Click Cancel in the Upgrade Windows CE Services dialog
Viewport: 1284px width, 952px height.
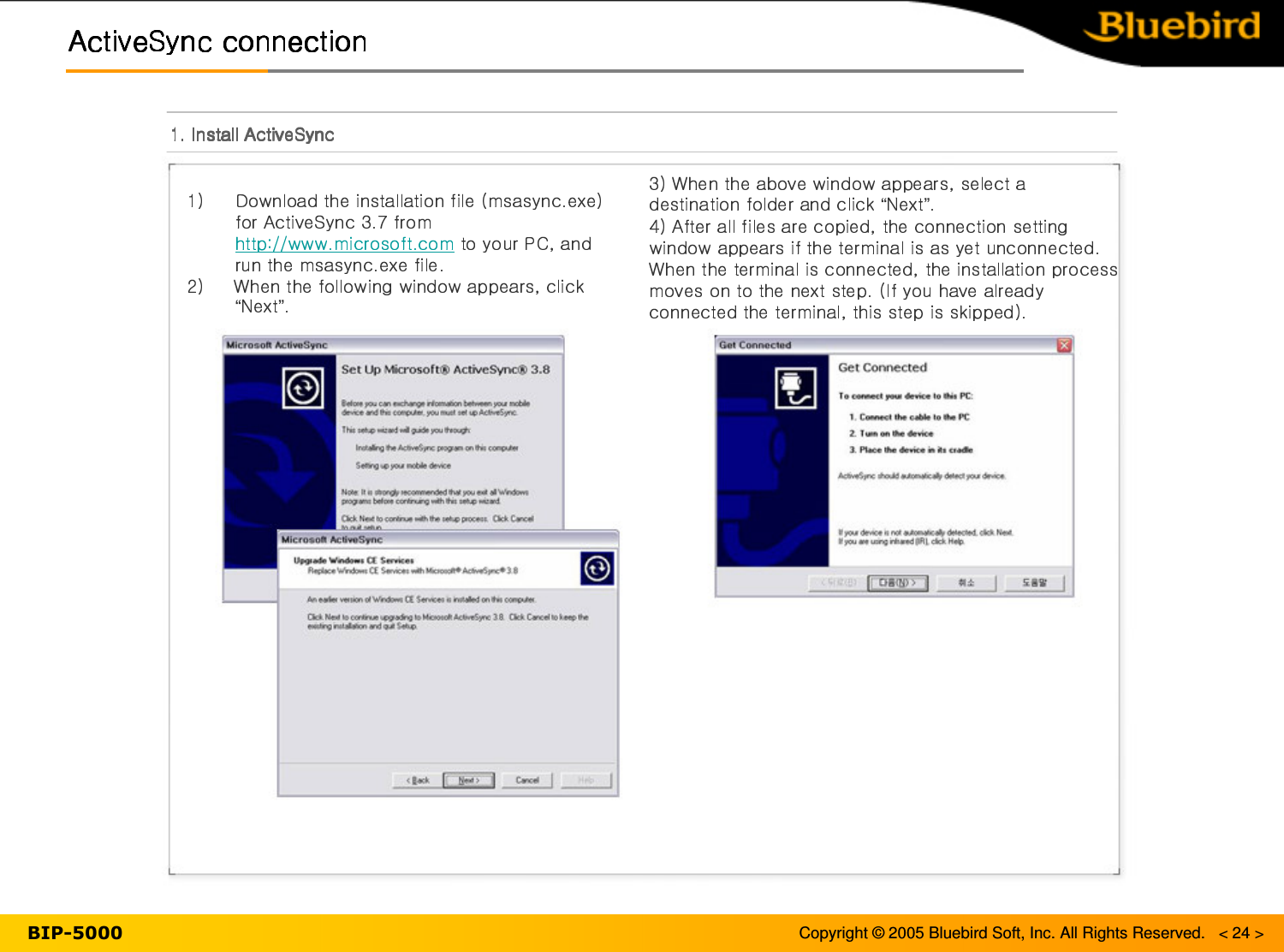click(527, 780)
